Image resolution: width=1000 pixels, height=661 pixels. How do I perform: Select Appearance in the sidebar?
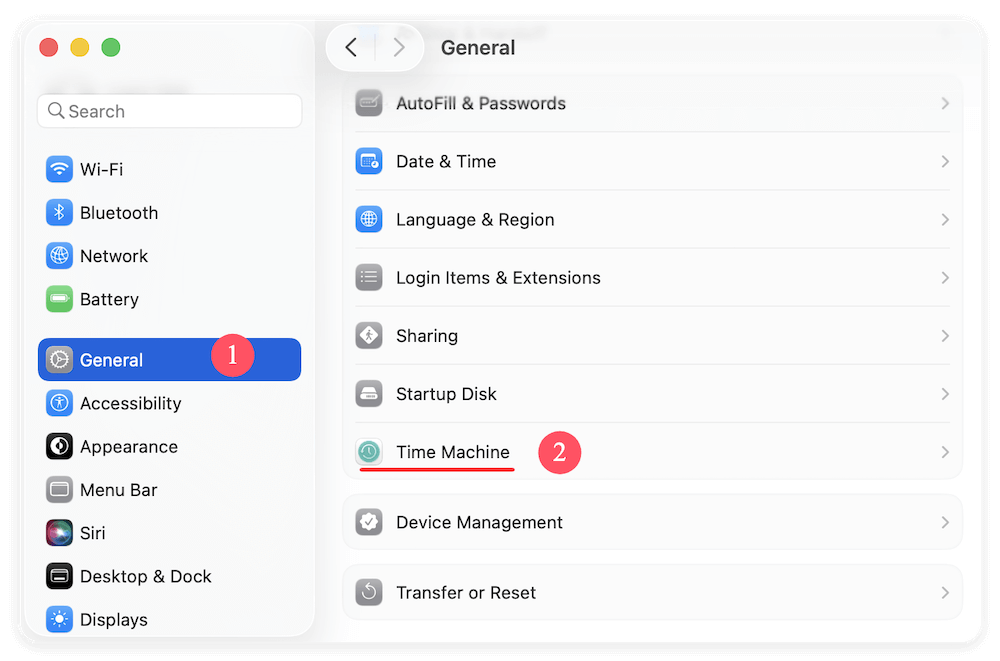pos(128,446)
